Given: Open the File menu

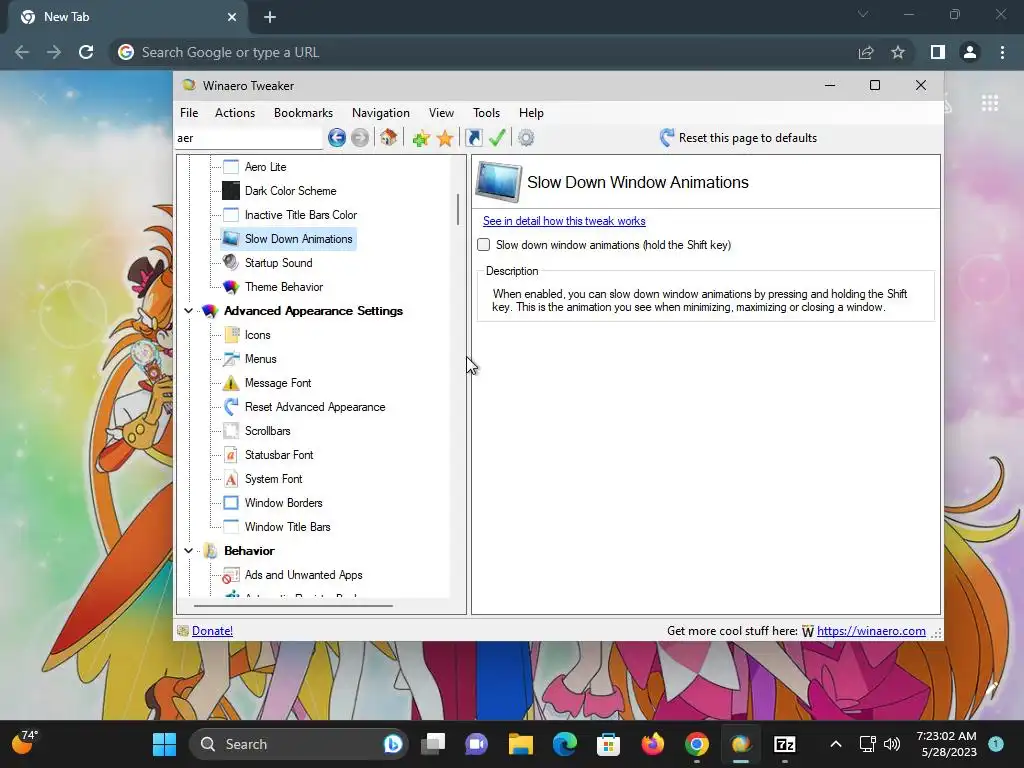Looking at the screenshot, I should pyautogui.click(x=189, y=112).
